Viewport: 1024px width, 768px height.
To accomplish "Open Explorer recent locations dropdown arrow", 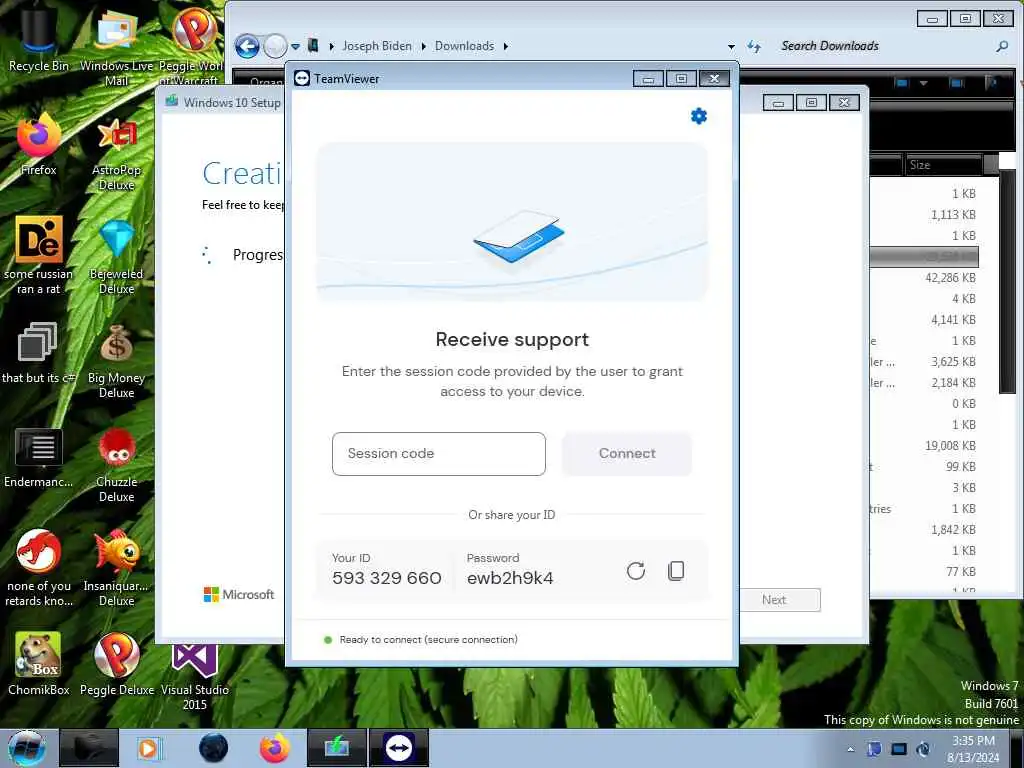I will (295, 46).
